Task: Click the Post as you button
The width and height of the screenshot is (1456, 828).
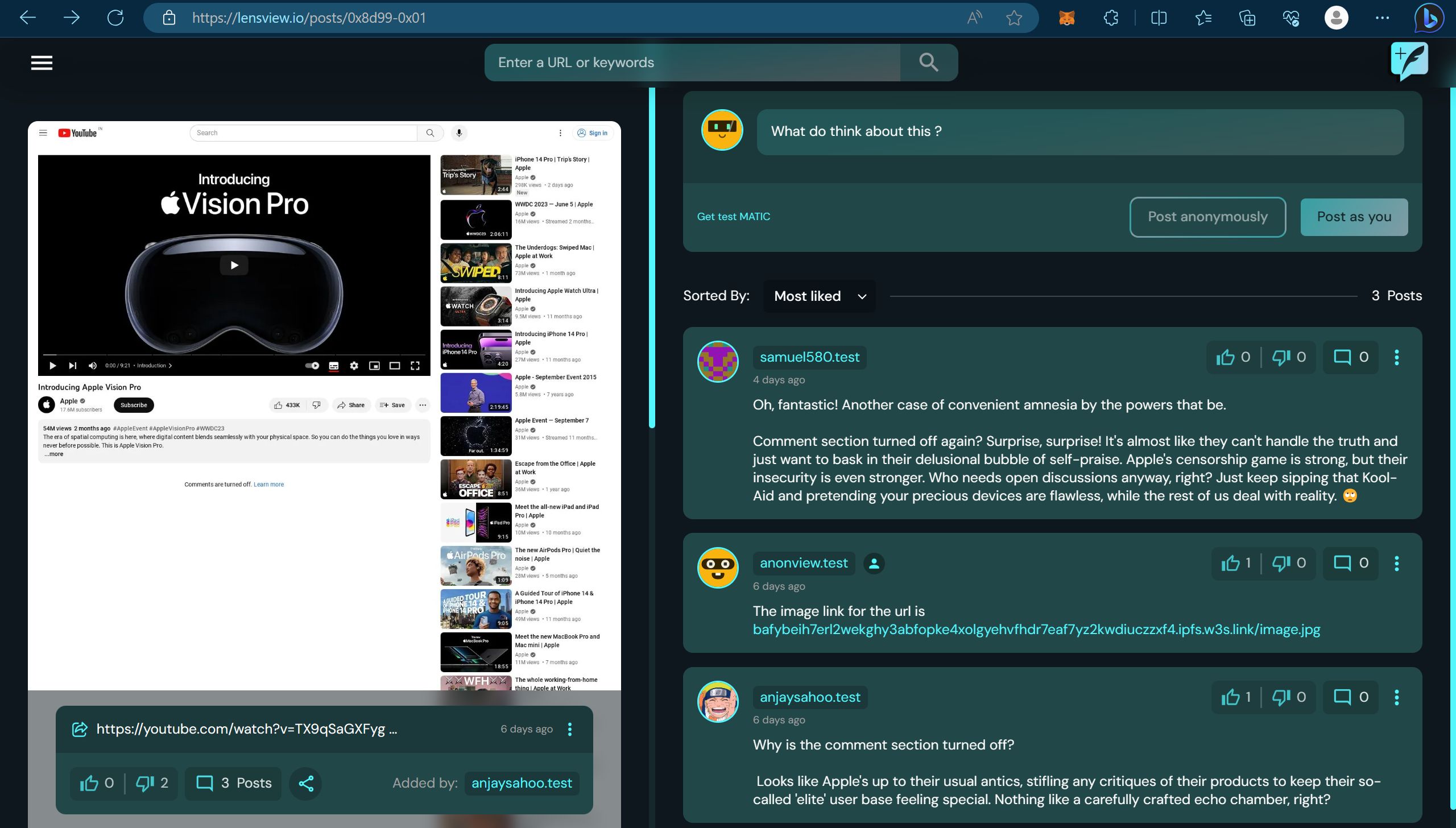Action: (1354, 217)
